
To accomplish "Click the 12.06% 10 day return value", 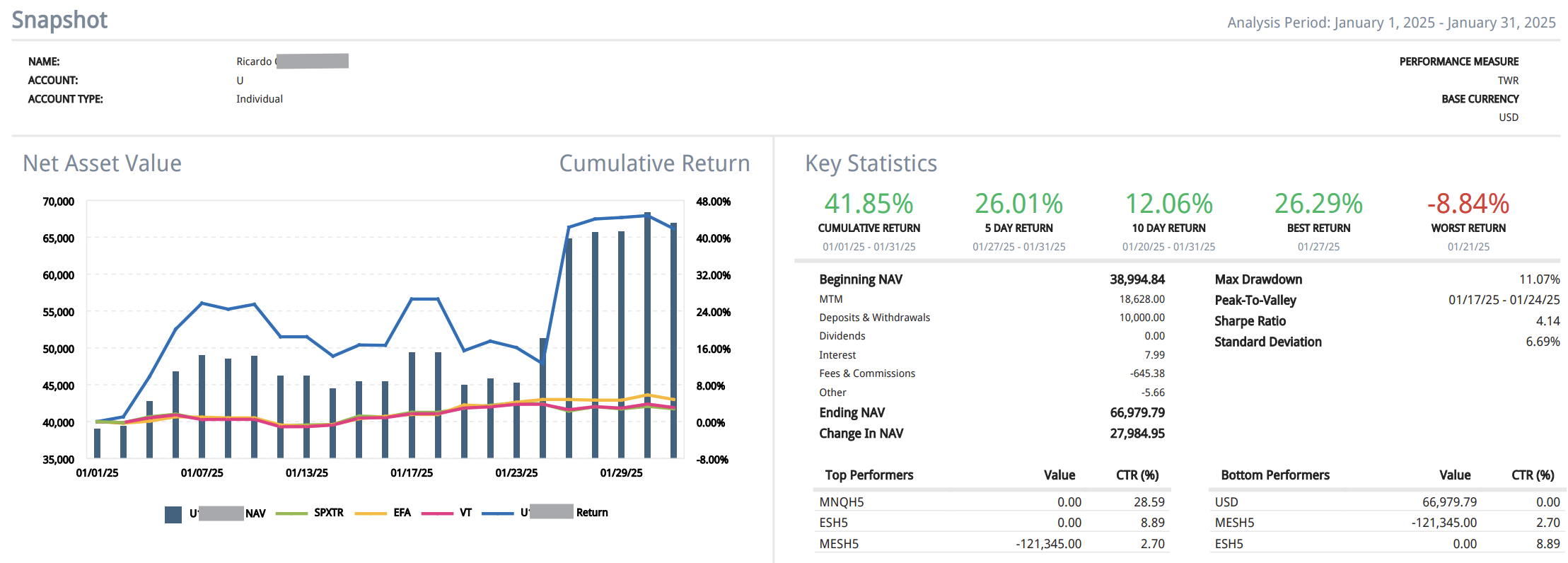I will click(x=1168, y=204).
